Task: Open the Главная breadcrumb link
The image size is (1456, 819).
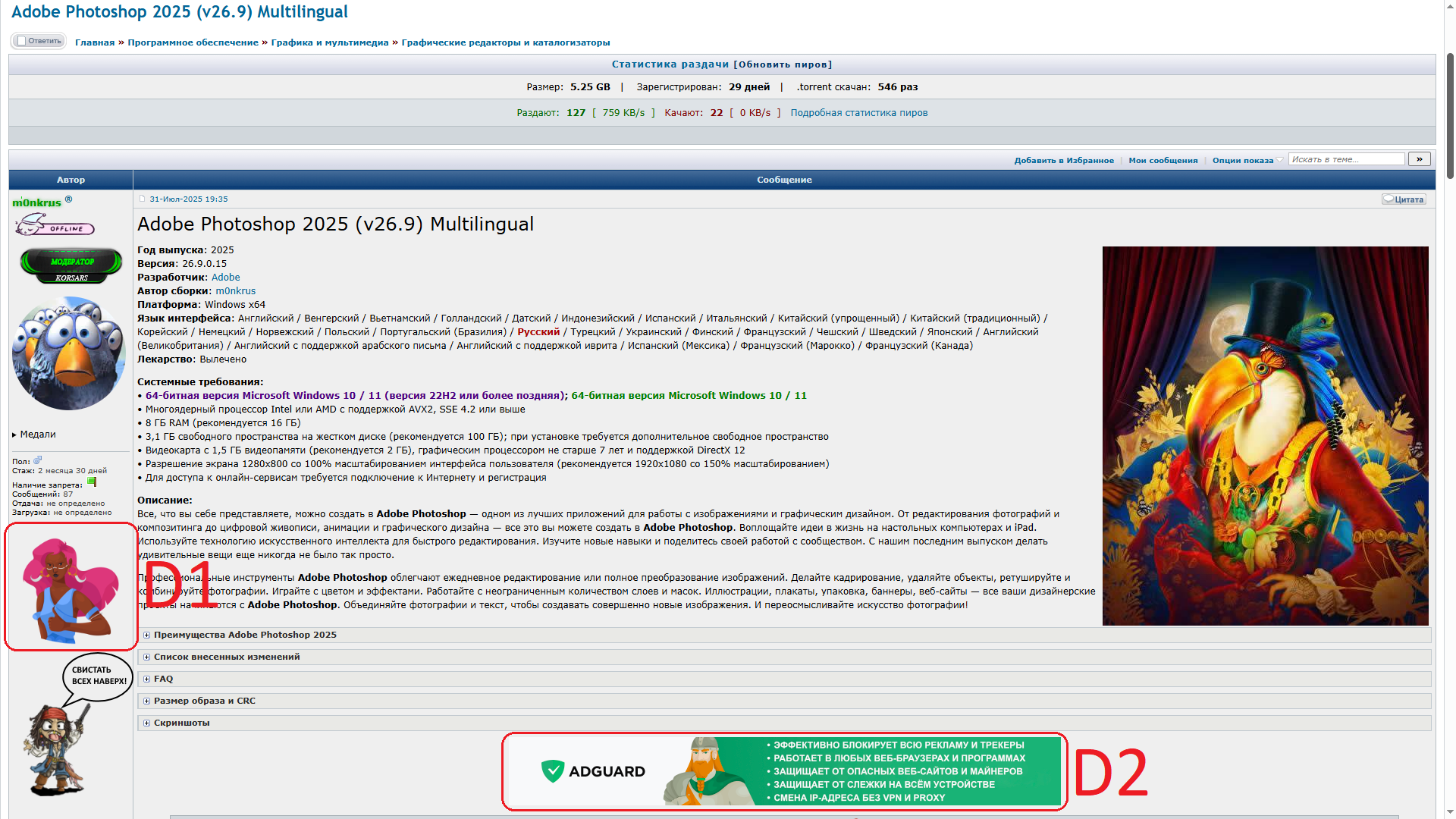Action: tap(95, 42)
